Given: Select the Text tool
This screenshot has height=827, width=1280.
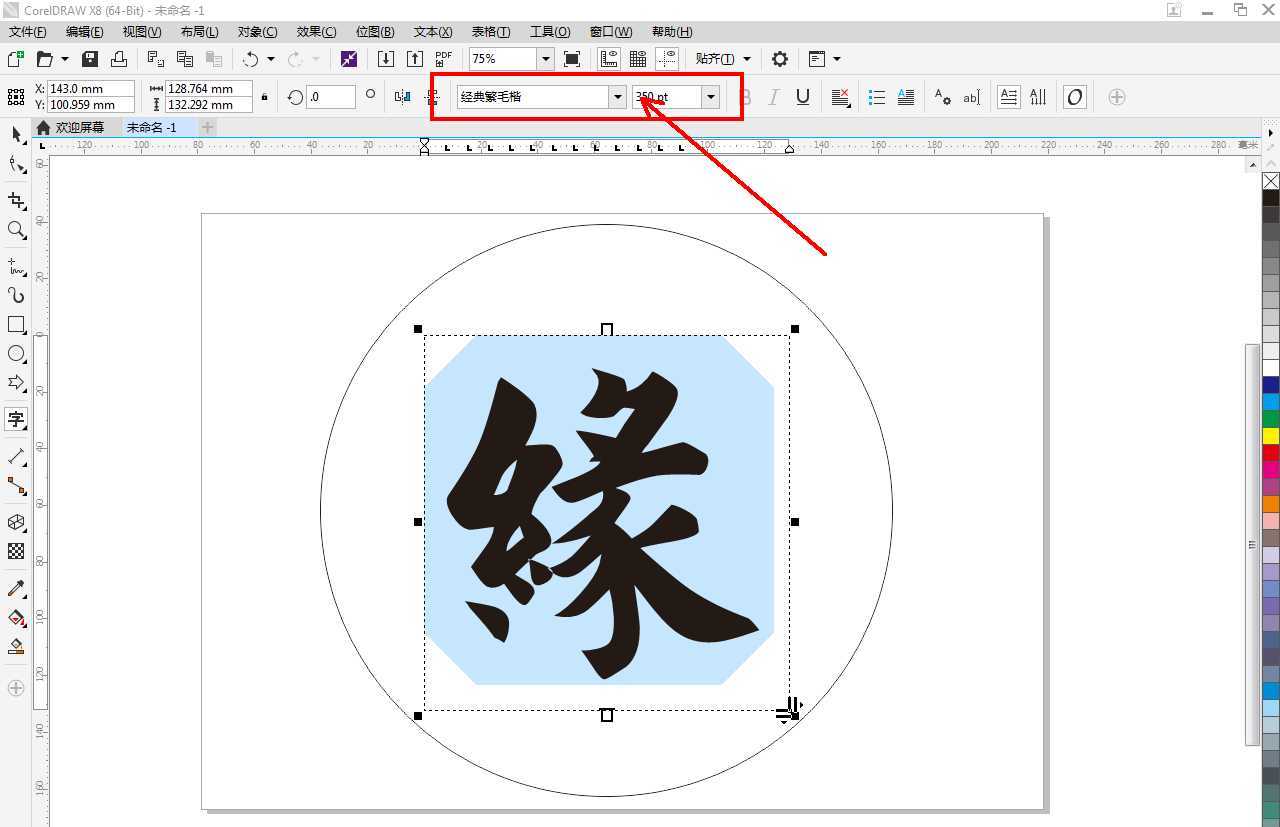Looking at the screenshot, I should (15, 419).
